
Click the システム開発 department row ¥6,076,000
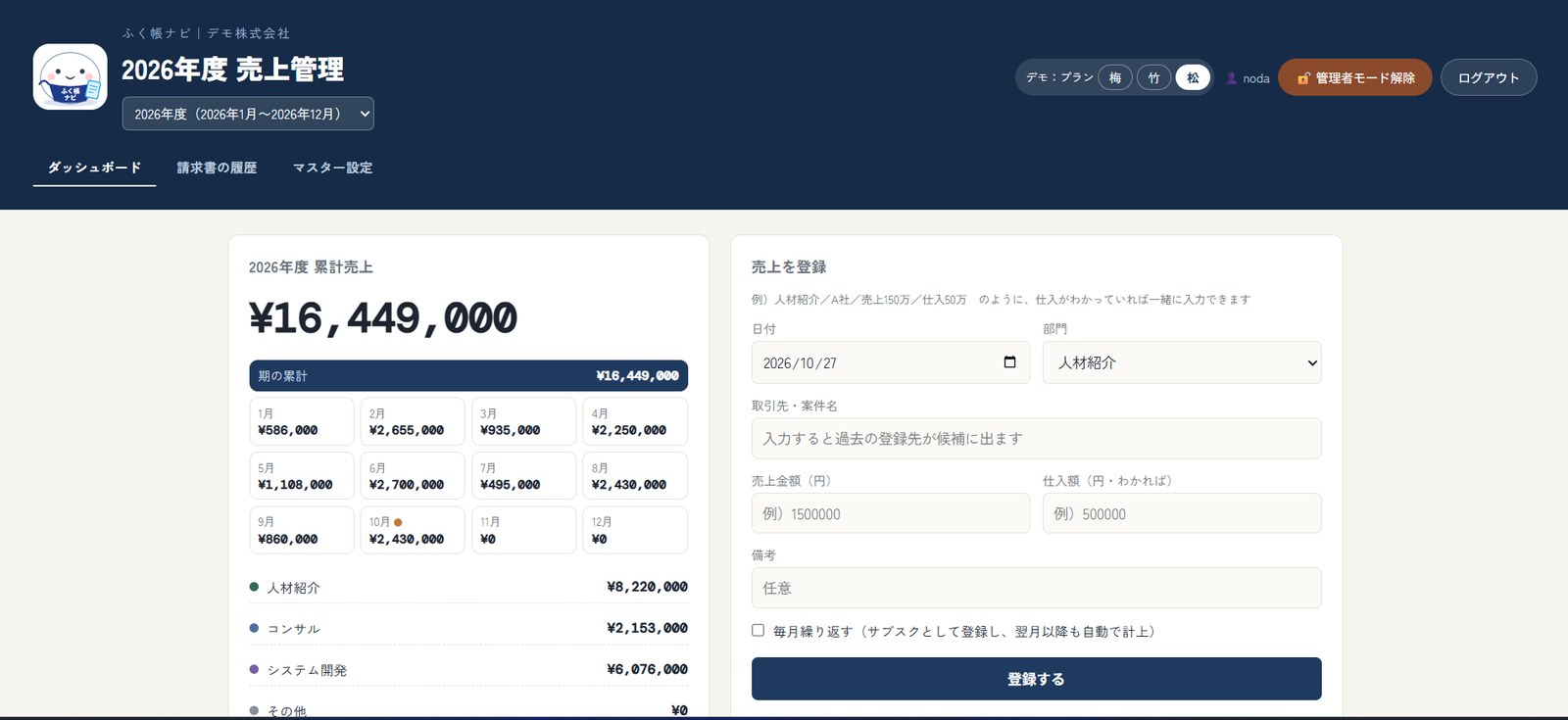[x=468, y=669]
